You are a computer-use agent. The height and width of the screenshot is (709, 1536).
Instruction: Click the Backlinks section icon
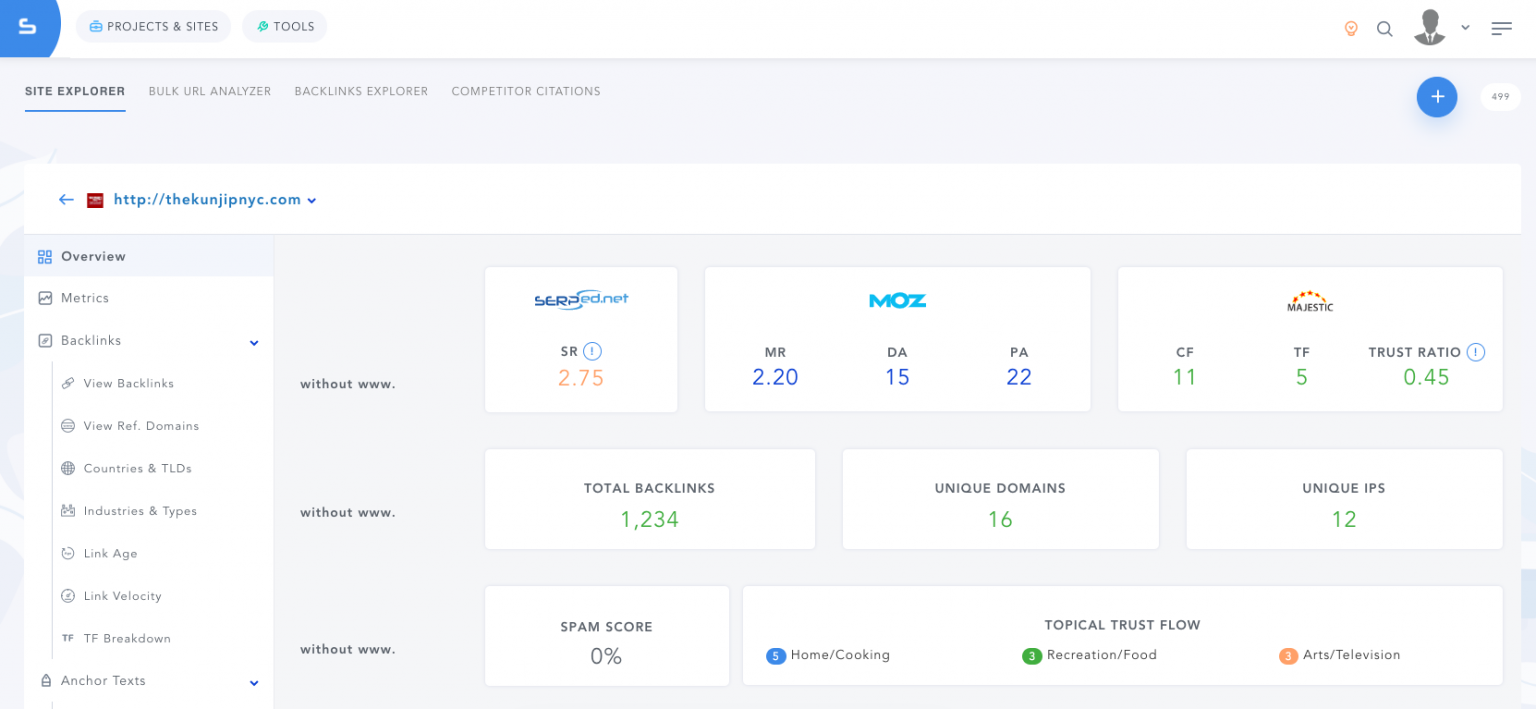point(45,341)
